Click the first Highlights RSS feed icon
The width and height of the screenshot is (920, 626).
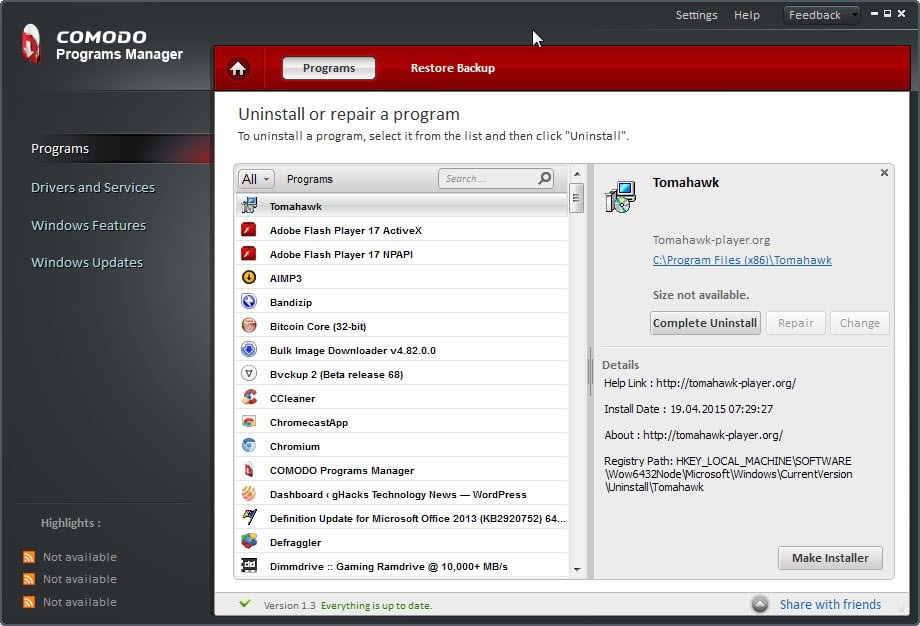28,558
